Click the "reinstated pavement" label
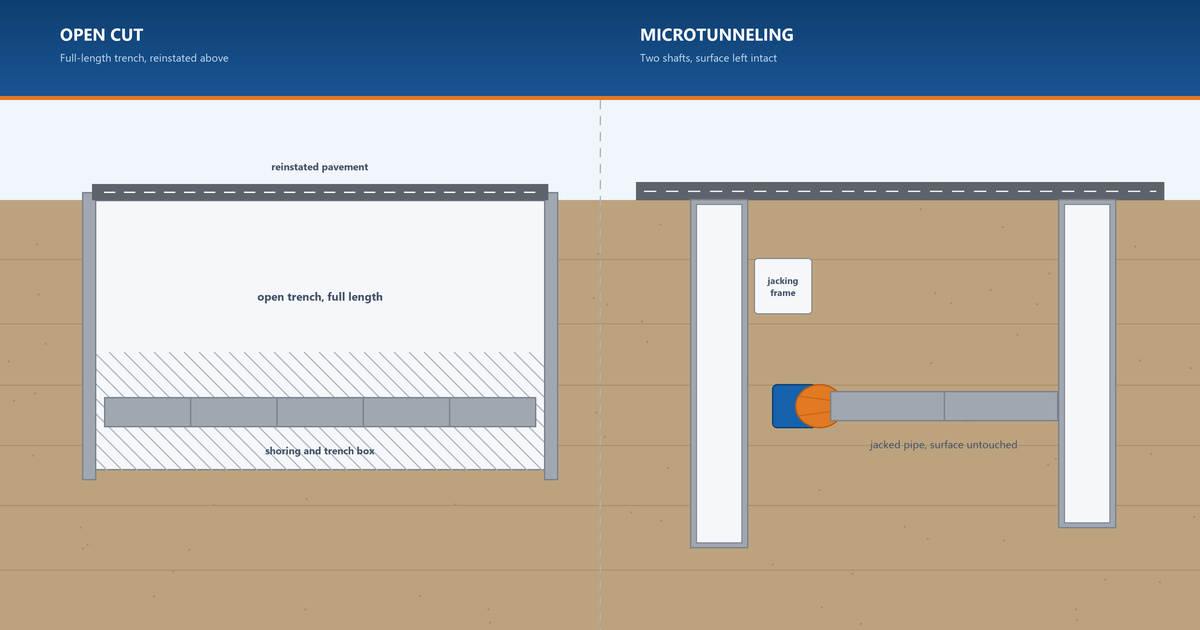Viewport: 1200px width, 630px height. (x=320, y=167)
